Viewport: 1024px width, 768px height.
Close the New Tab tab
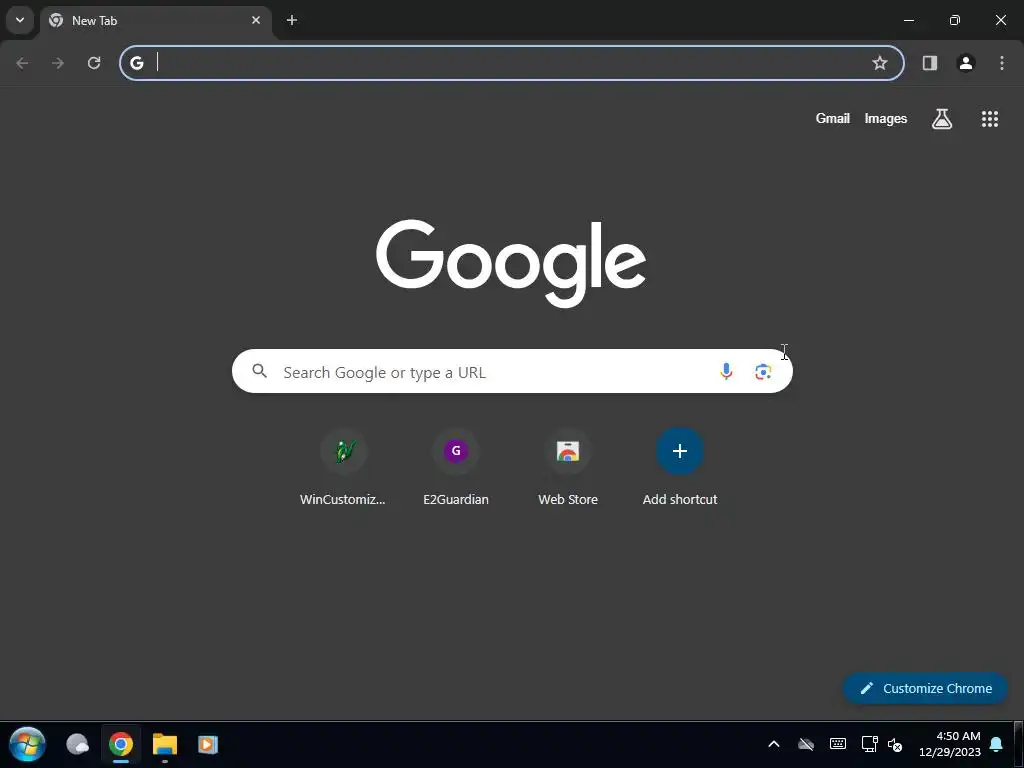tap(256, 20)
